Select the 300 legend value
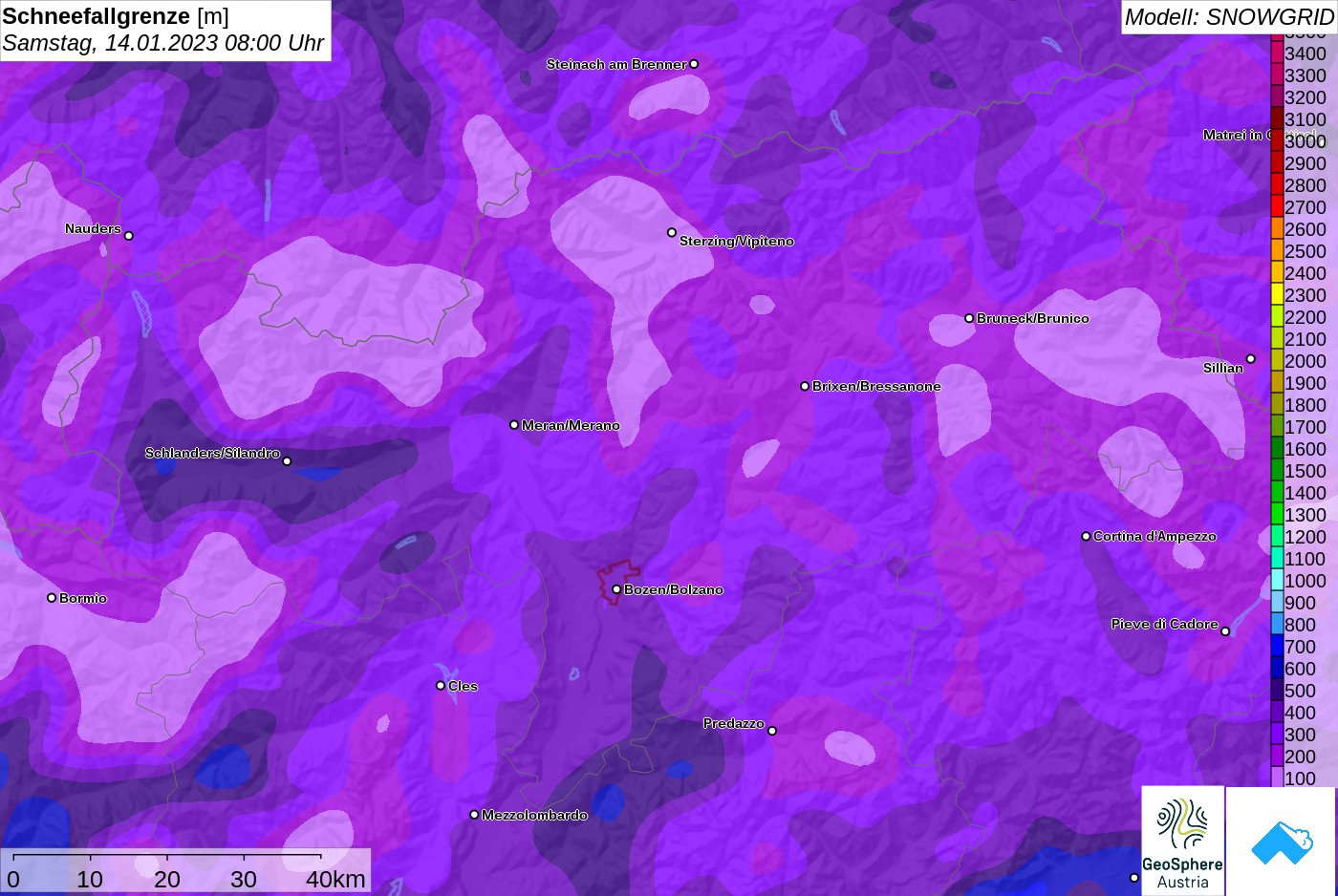 [x=1301, y=735]
